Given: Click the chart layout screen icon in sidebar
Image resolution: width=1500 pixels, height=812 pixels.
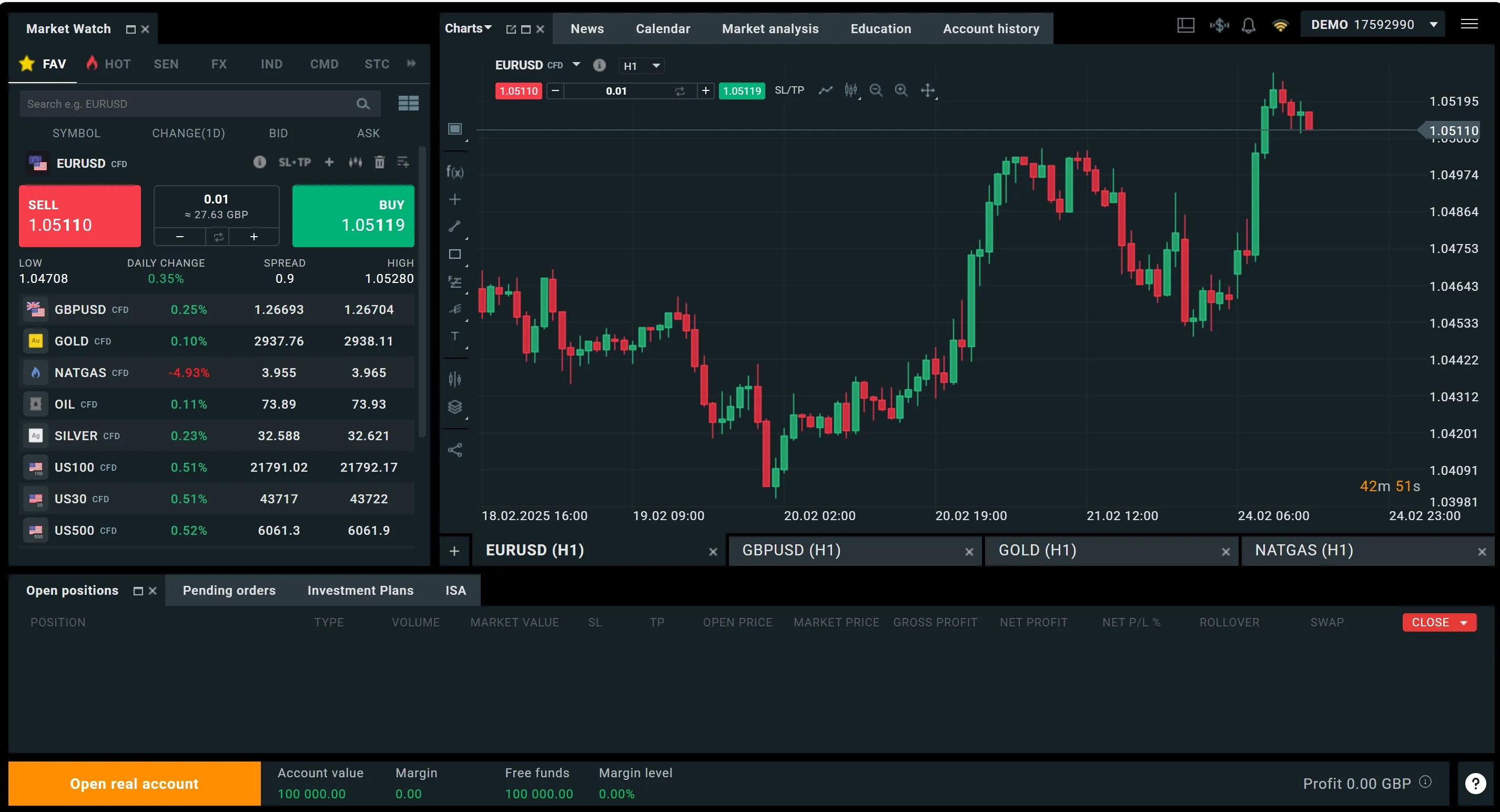Looking at the screenshot, I should [x=455, y=129].
